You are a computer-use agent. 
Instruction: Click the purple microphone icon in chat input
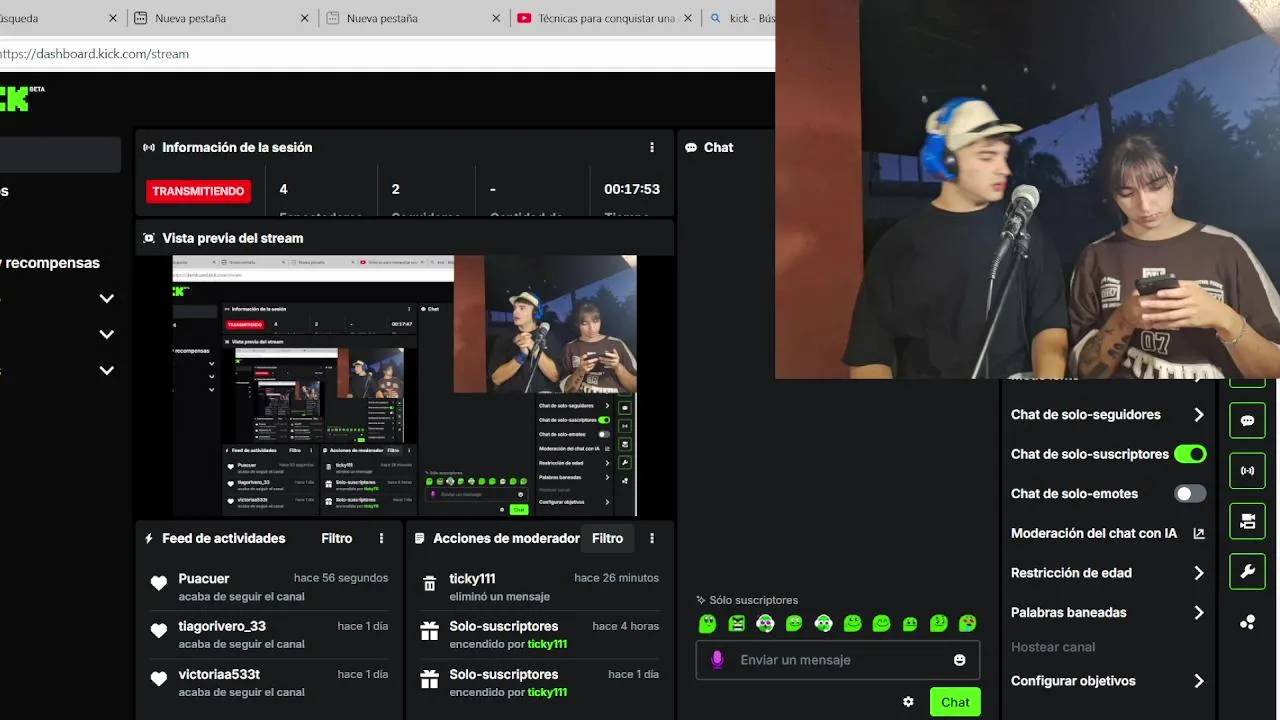point(717,660)
